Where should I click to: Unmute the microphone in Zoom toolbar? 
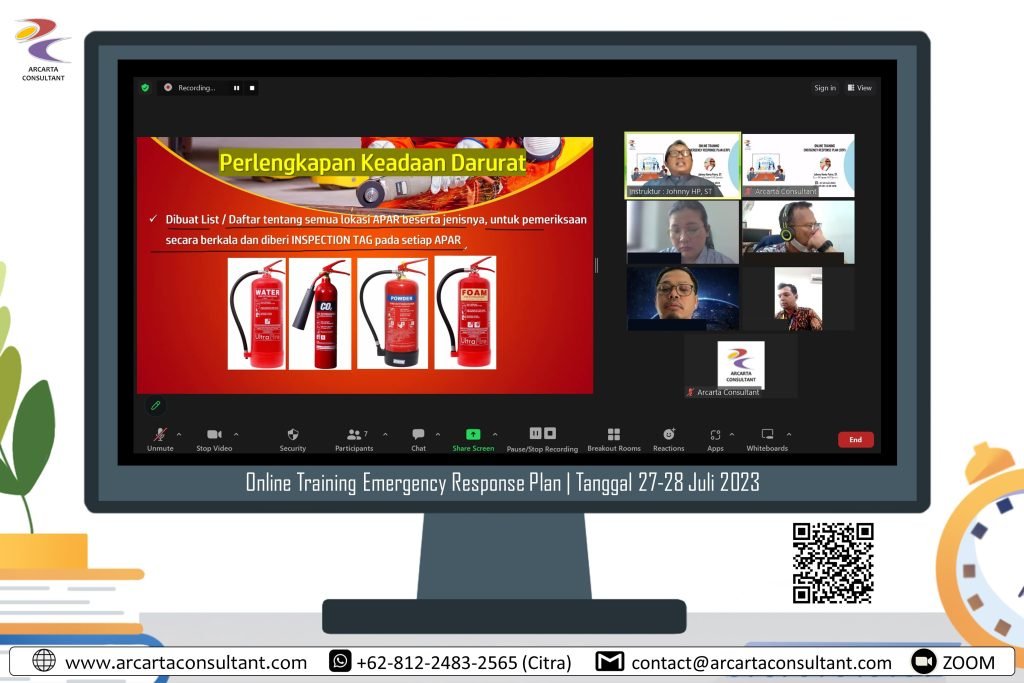click(160, 435)
